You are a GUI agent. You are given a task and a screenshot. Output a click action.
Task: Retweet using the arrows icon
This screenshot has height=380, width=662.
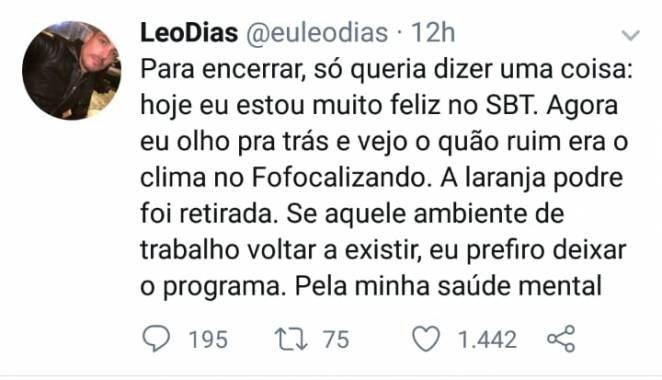(x=290, y=339)
